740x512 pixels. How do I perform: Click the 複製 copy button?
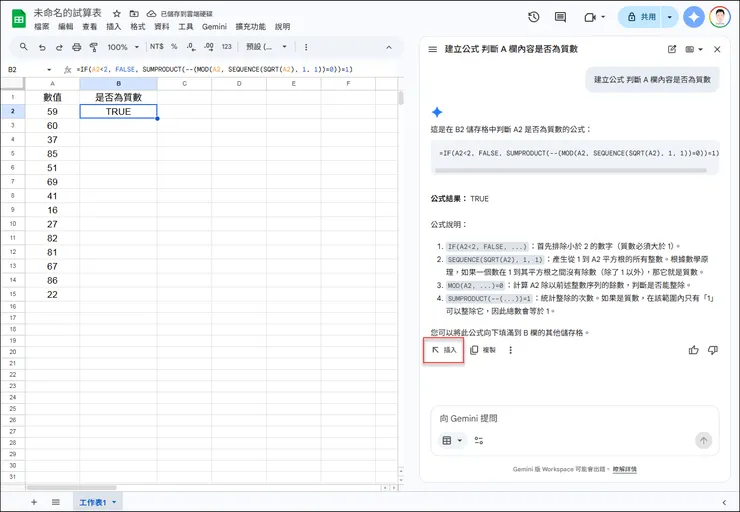[x=483, y=350]
